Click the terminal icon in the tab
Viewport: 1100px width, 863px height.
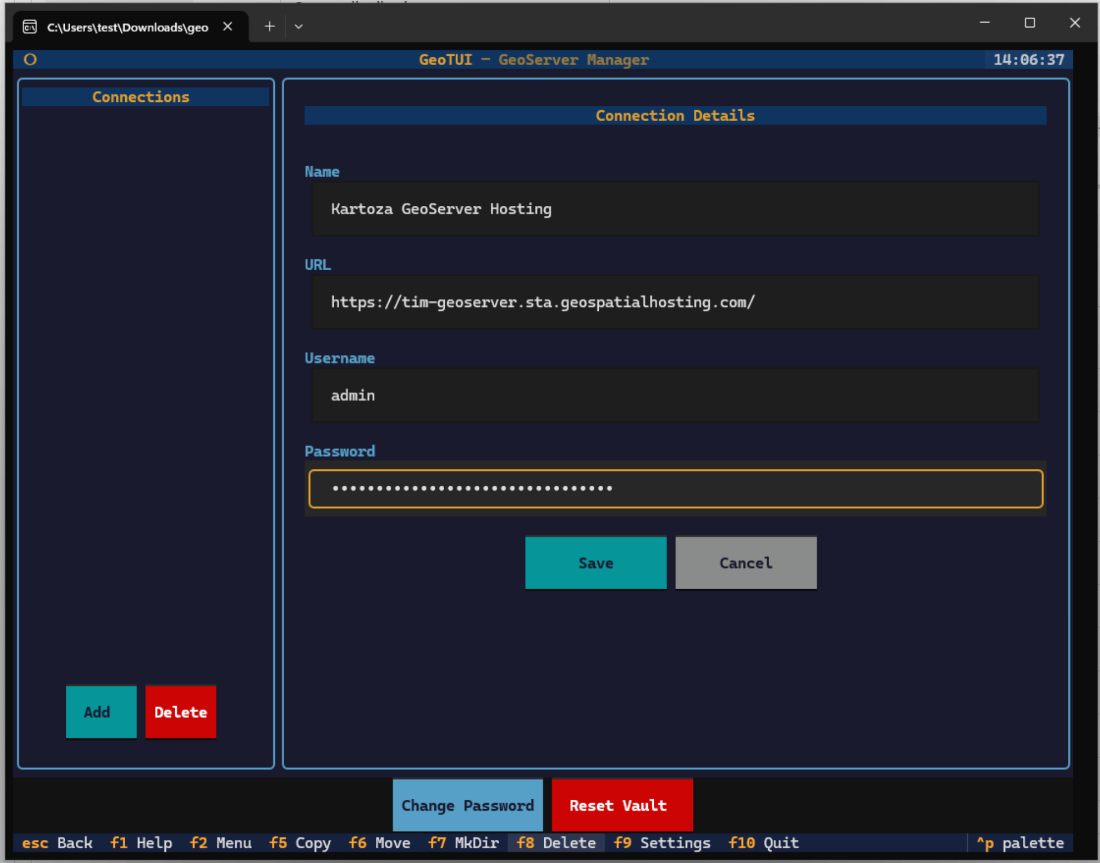click(x=29, y=27)
